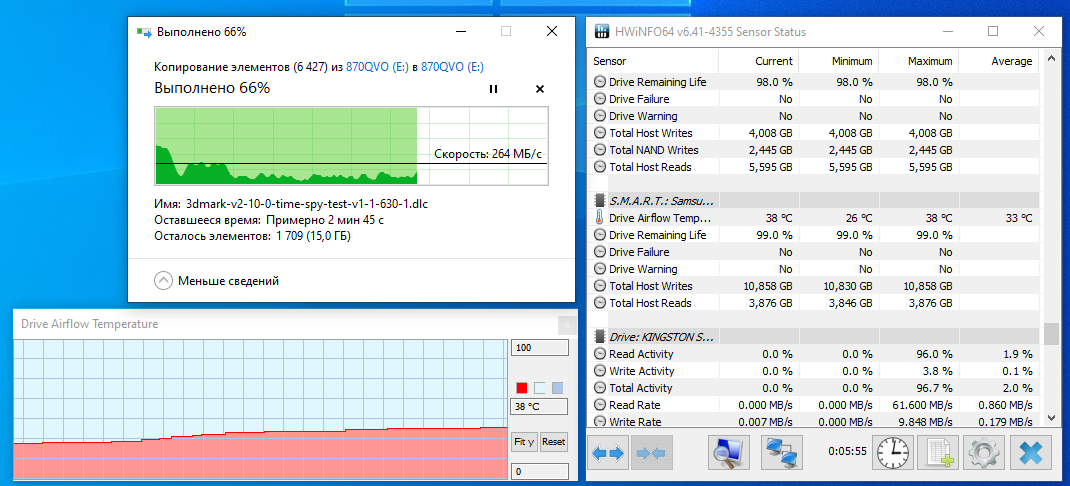Viewport: 1070px width, 486px height.
Task: Click the Current column header
Action: click(758, 61)
